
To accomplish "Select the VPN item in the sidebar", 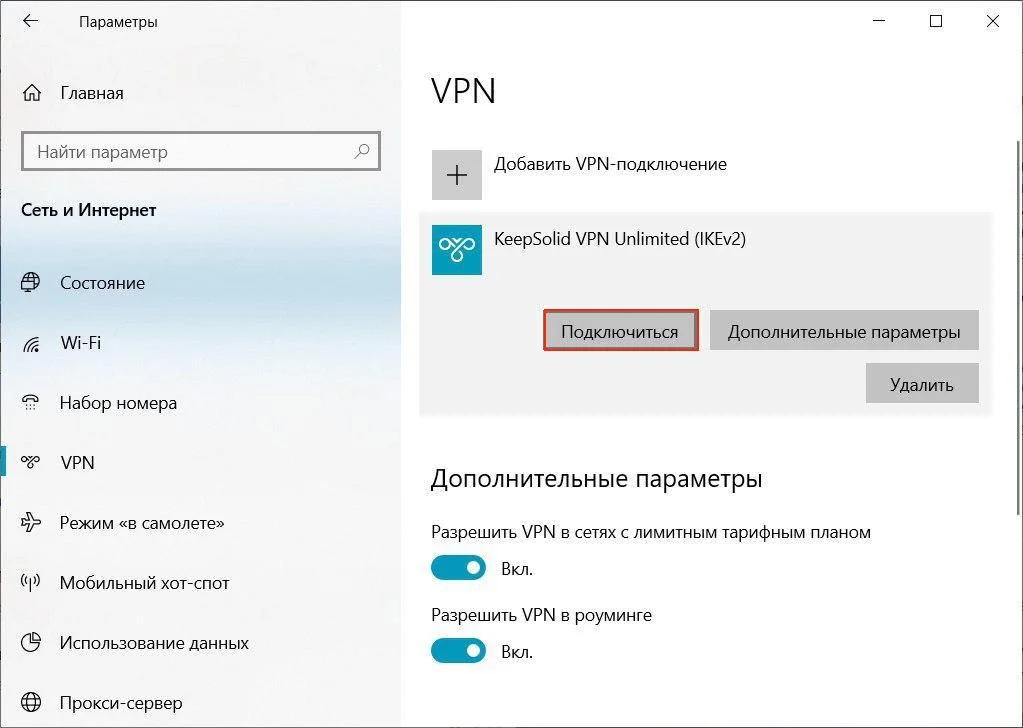I will pos(77,463).
